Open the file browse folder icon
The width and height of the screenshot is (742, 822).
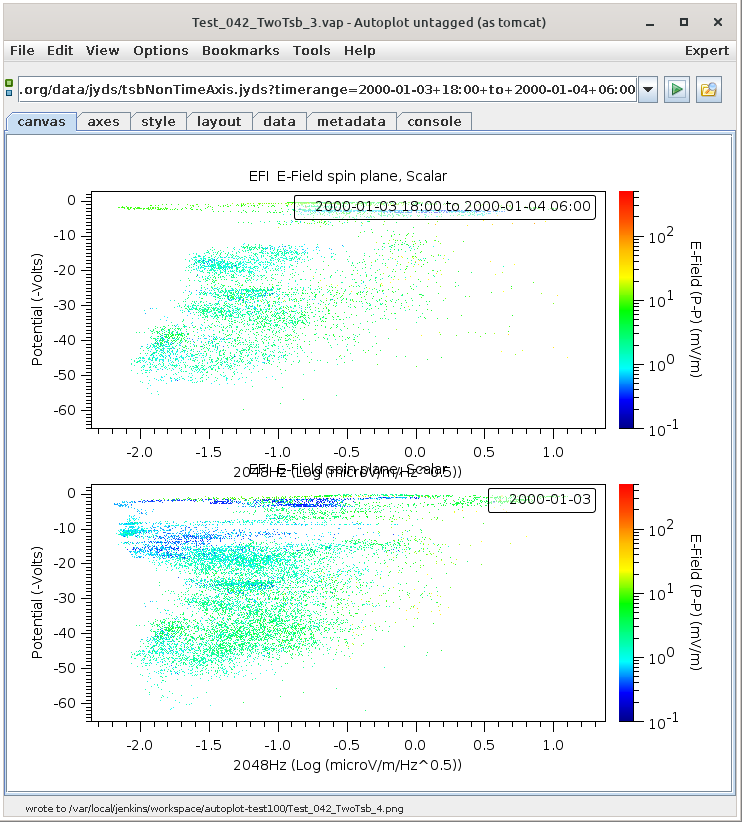pyautogui.click(x=709, y=90)
